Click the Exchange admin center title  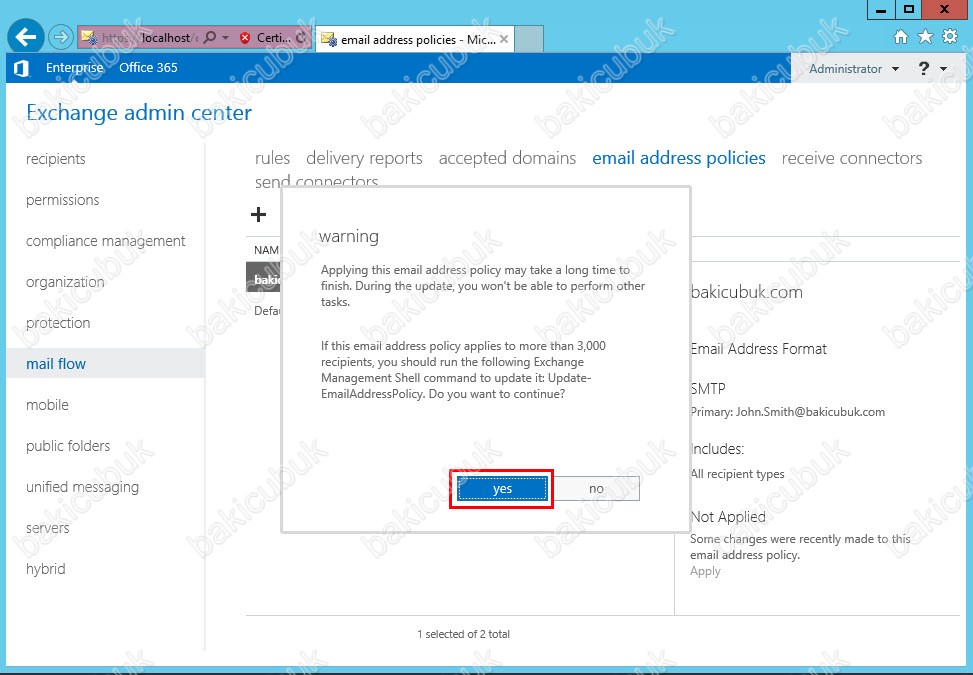tap(139, 112)
